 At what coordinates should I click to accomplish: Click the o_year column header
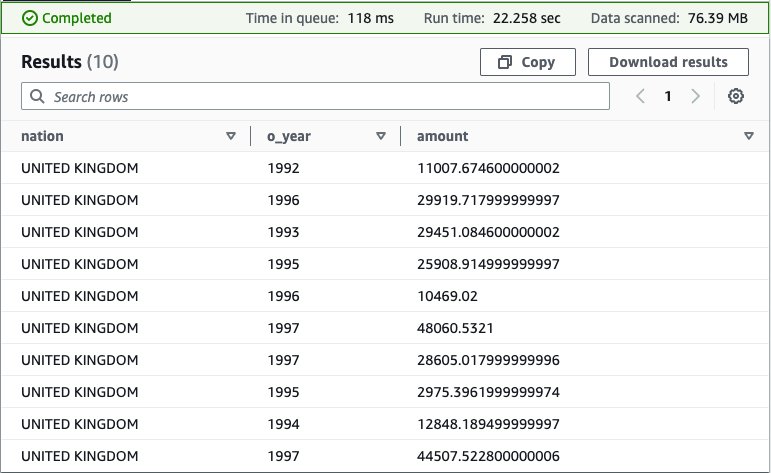(x=289, y=136)
